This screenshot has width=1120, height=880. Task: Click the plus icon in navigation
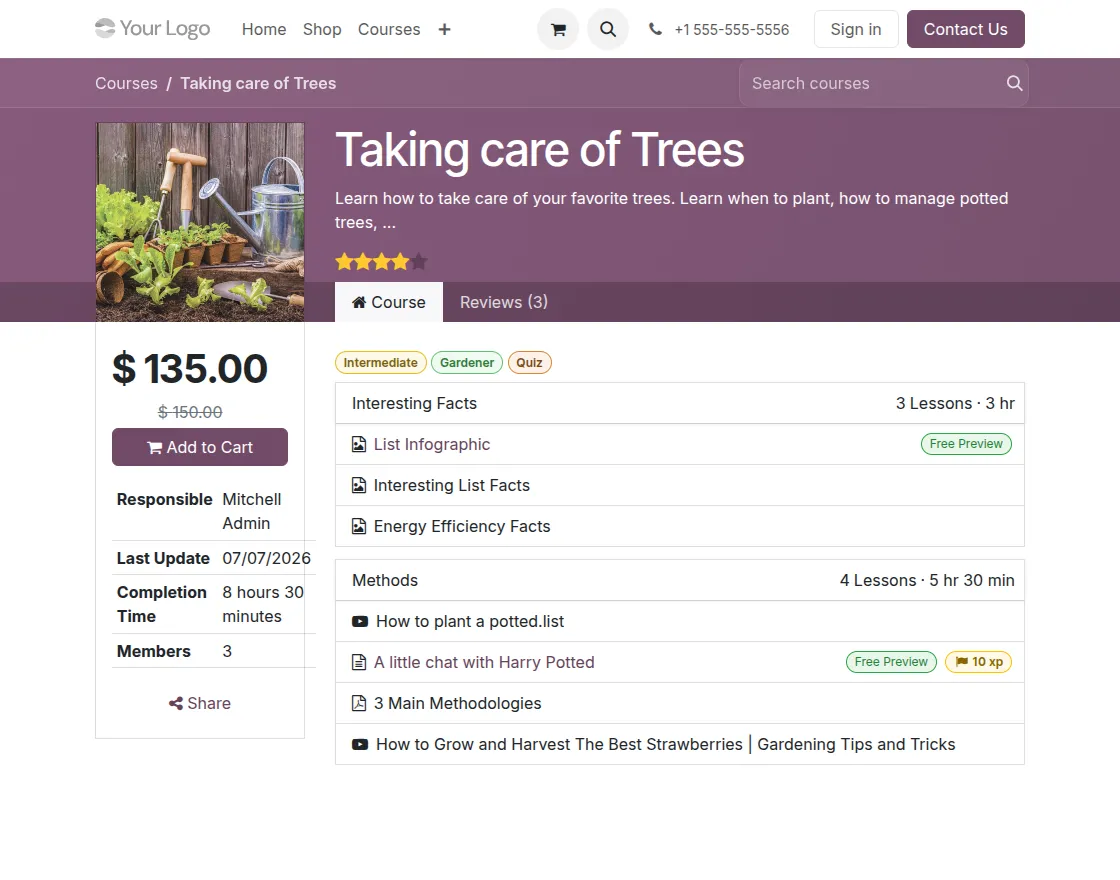point(444,29)
